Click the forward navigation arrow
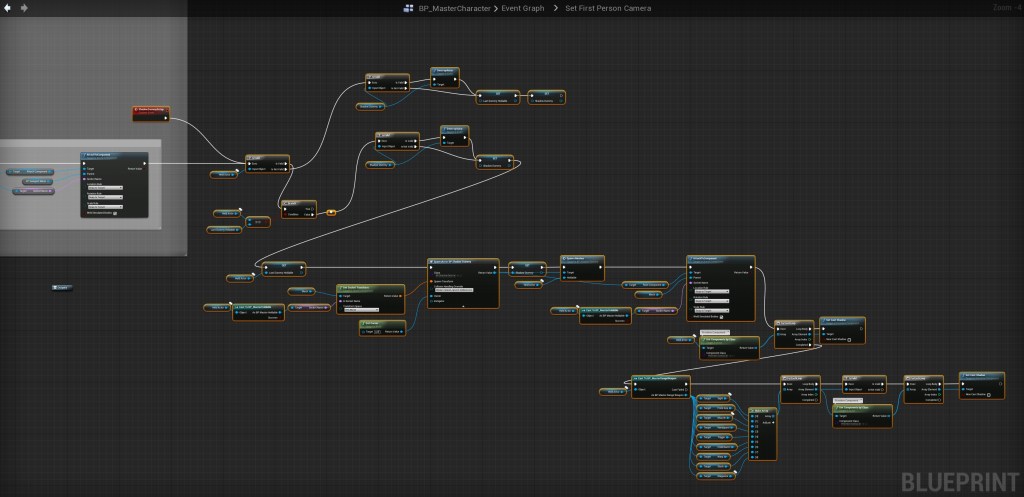 (24, 8)
